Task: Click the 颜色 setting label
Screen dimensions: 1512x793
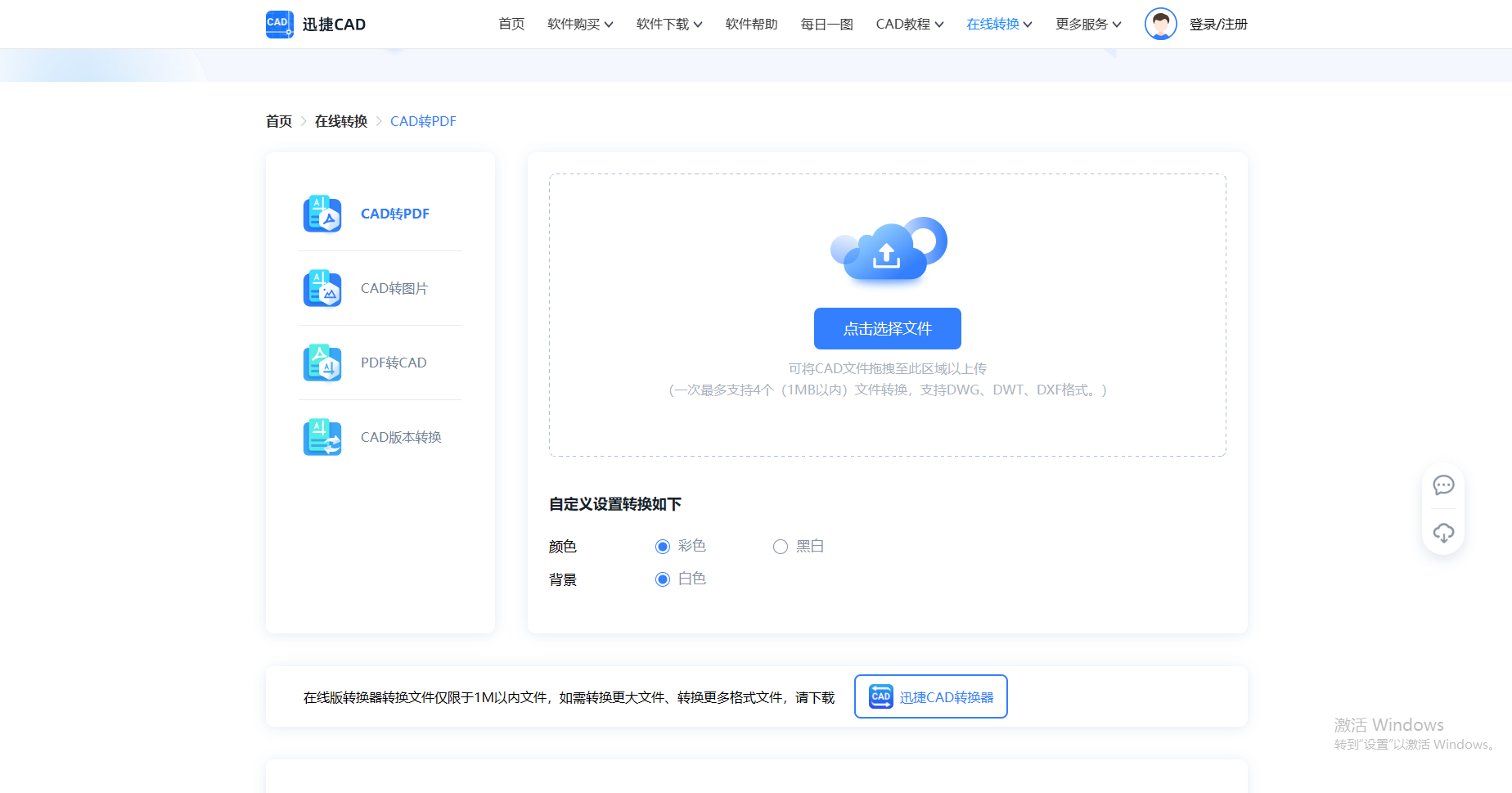Action: click(563, 547)
